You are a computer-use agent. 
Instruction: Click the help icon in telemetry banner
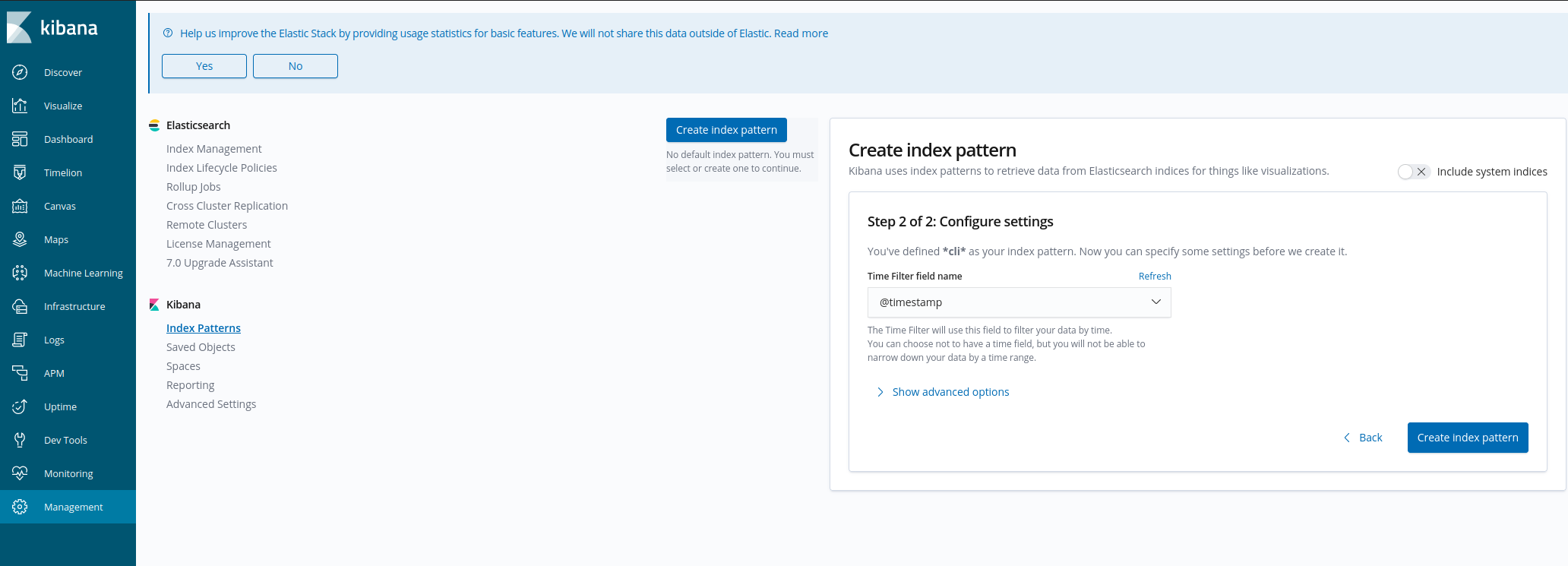(168, 33)
